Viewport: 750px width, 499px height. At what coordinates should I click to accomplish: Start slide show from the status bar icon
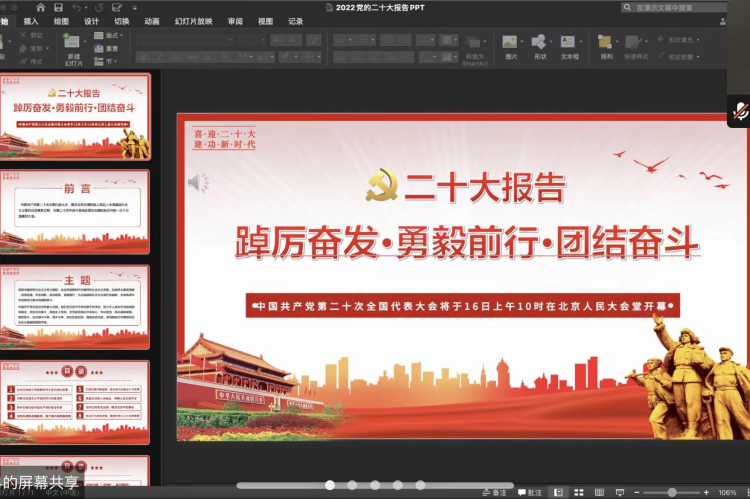coord(620,492)
